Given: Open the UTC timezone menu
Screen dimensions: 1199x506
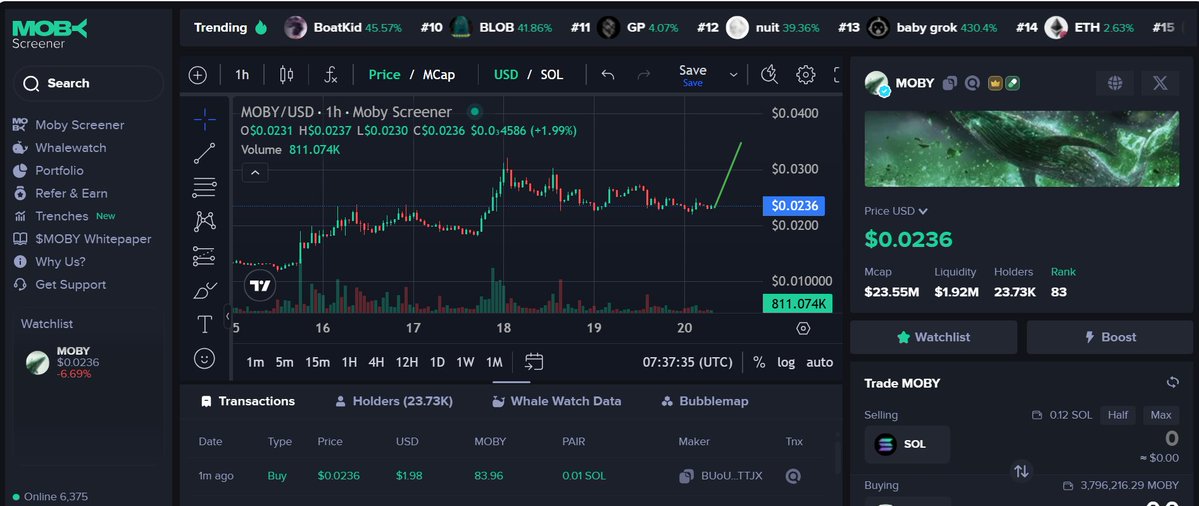Looking at the screenshot, I should point(687,362).
